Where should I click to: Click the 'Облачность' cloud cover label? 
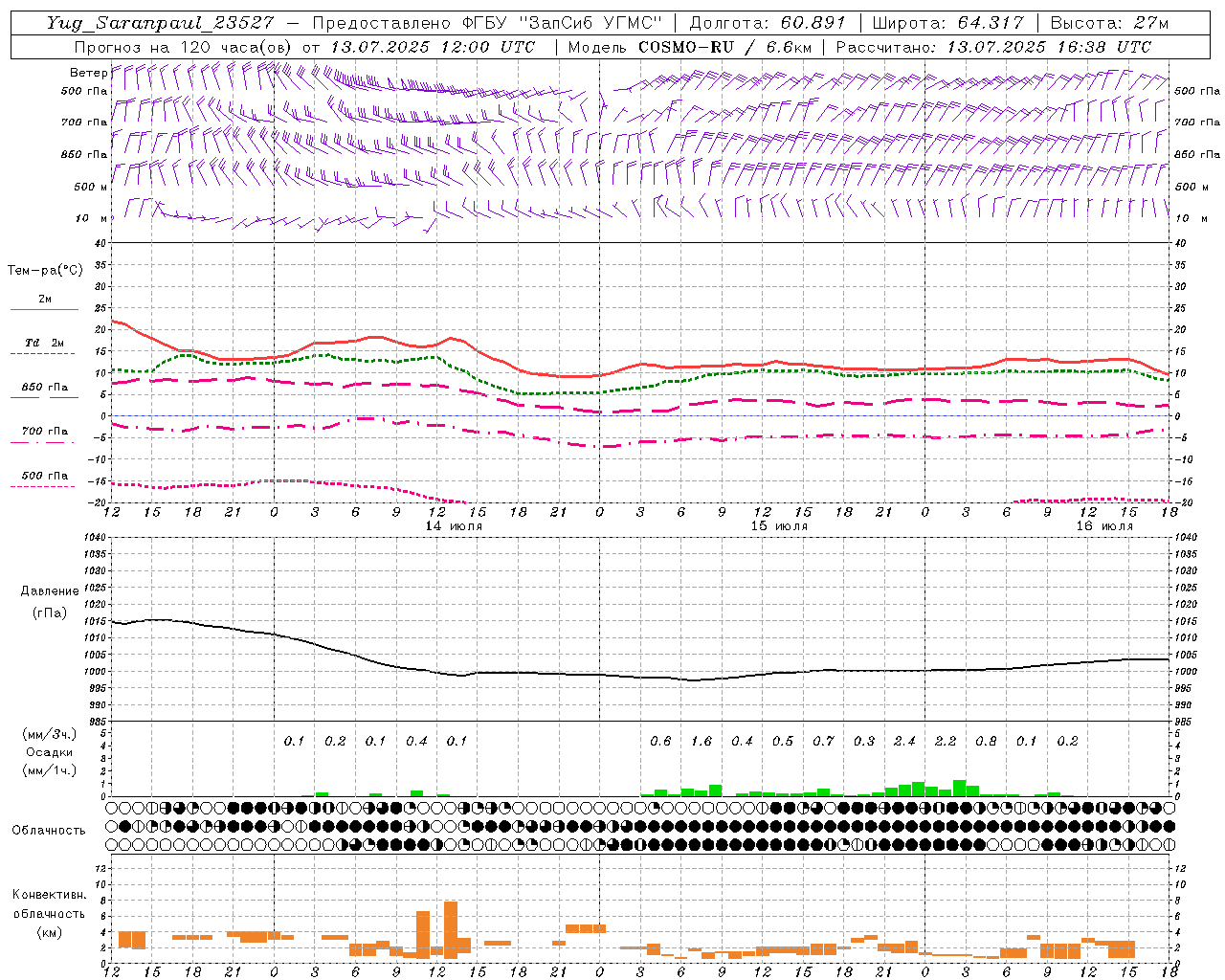[x=49, y=831]
